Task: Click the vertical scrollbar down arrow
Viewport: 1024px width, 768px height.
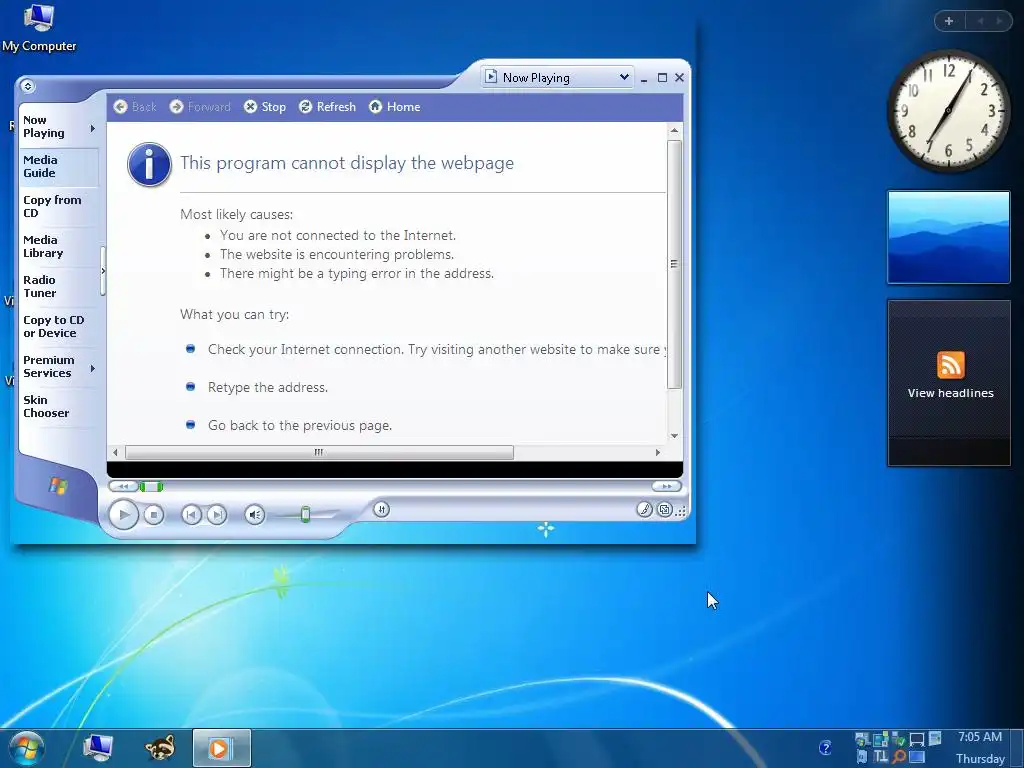Action: 675,436
